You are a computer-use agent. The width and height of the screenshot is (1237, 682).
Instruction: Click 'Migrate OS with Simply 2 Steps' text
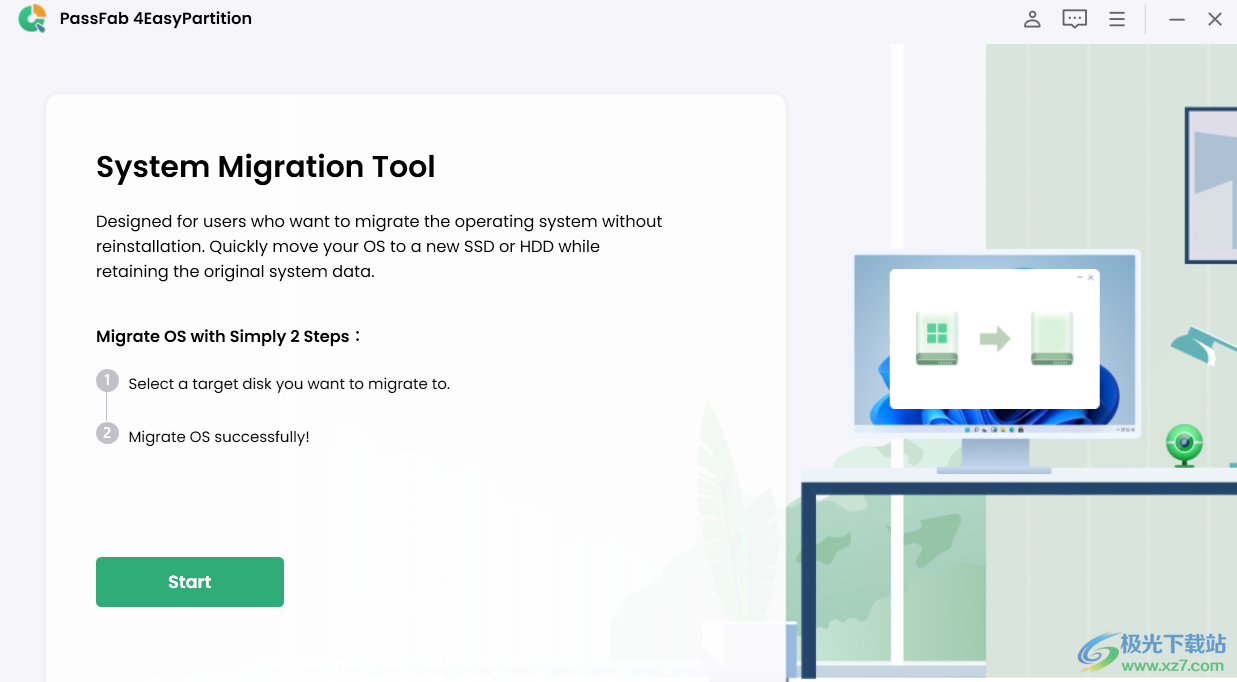(228, 337)
